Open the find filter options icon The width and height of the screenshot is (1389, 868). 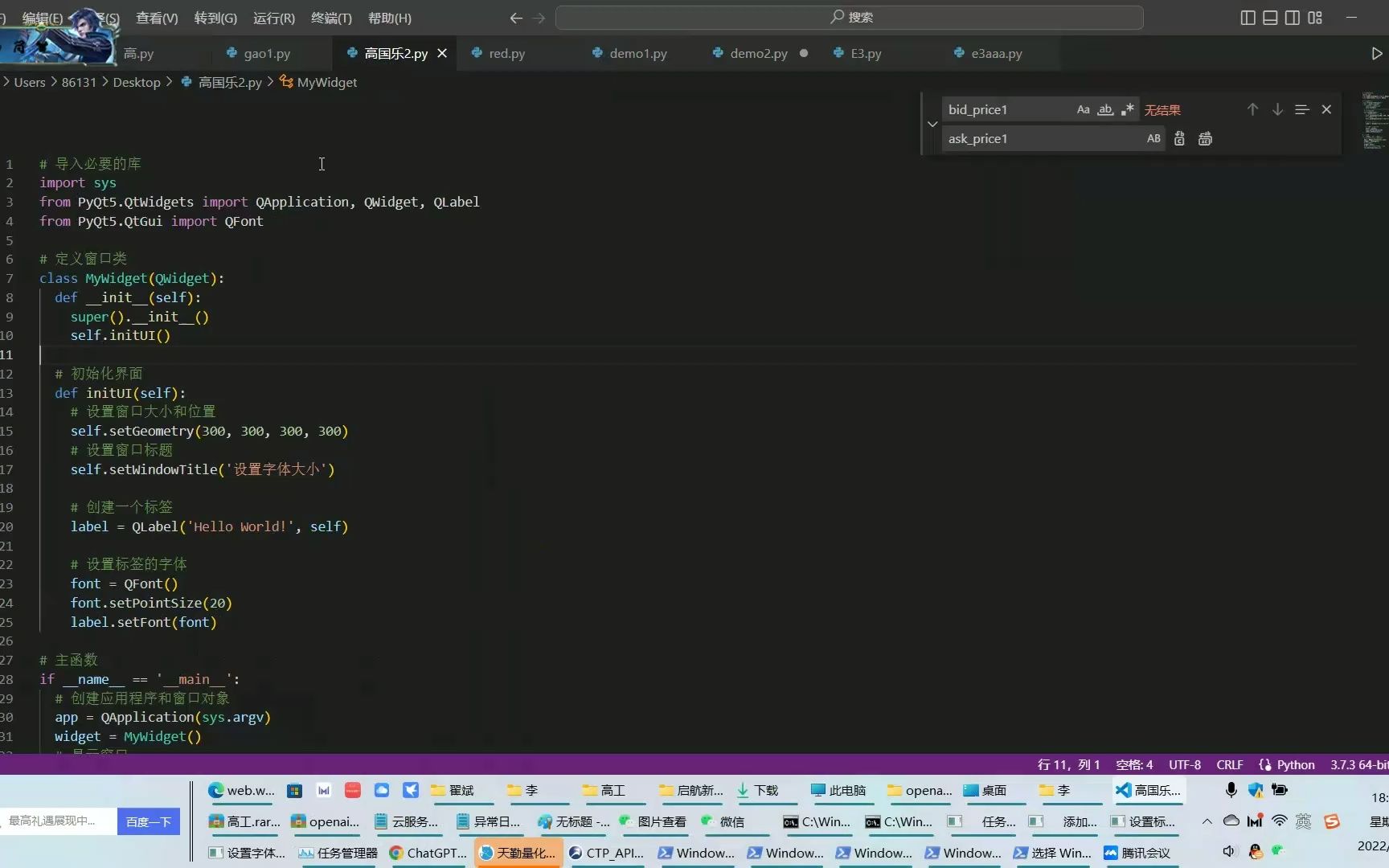[x=1301, y=109]
